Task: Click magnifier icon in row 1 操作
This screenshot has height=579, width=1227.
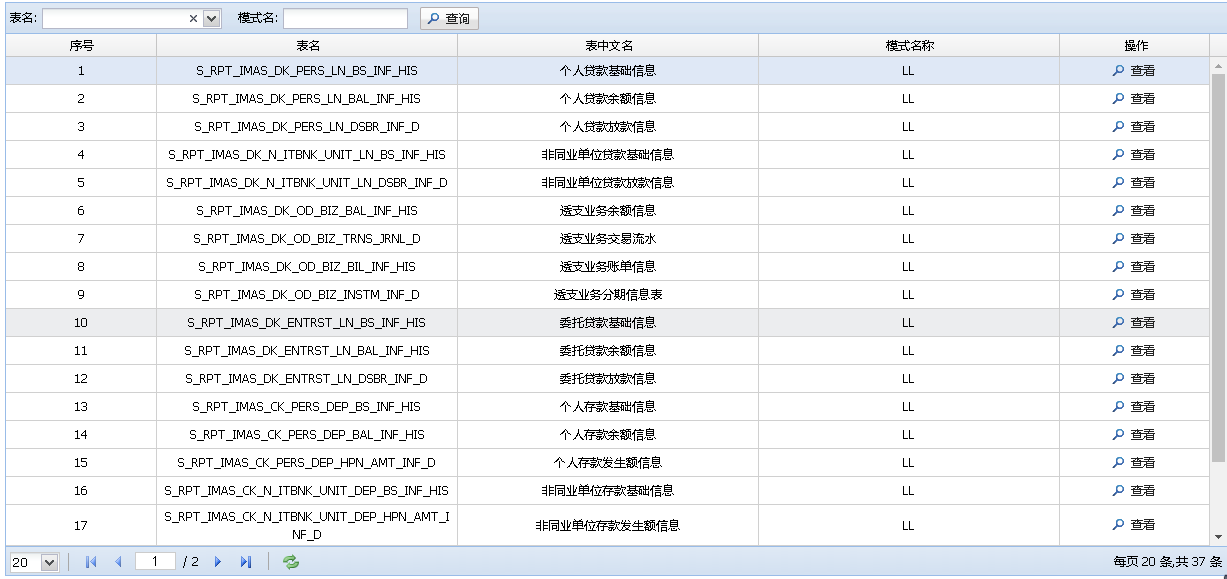Action: tap(1118, 71)
